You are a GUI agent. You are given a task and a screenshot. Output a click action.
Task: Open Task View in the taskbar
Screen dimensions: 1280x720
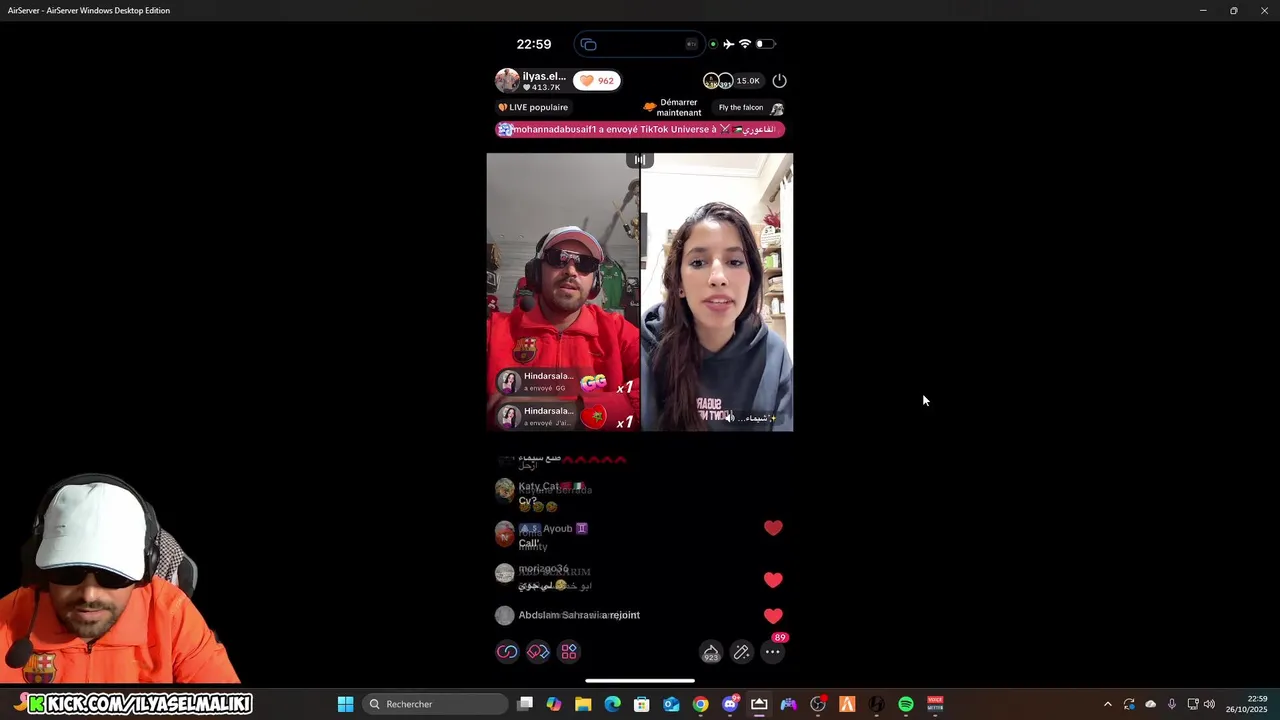tap(525, 704)
